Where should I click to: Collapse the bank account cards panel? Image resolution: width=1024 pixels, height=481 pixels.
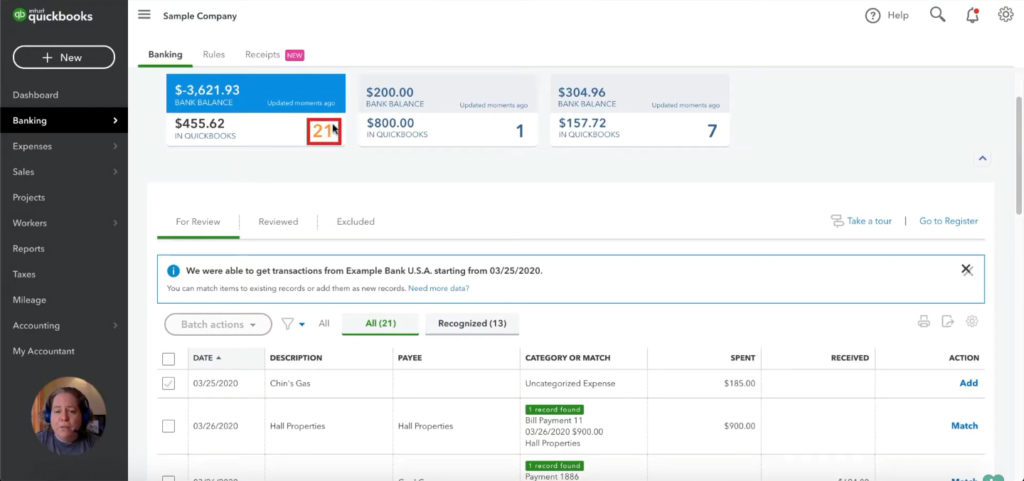(x=982, y=159)
